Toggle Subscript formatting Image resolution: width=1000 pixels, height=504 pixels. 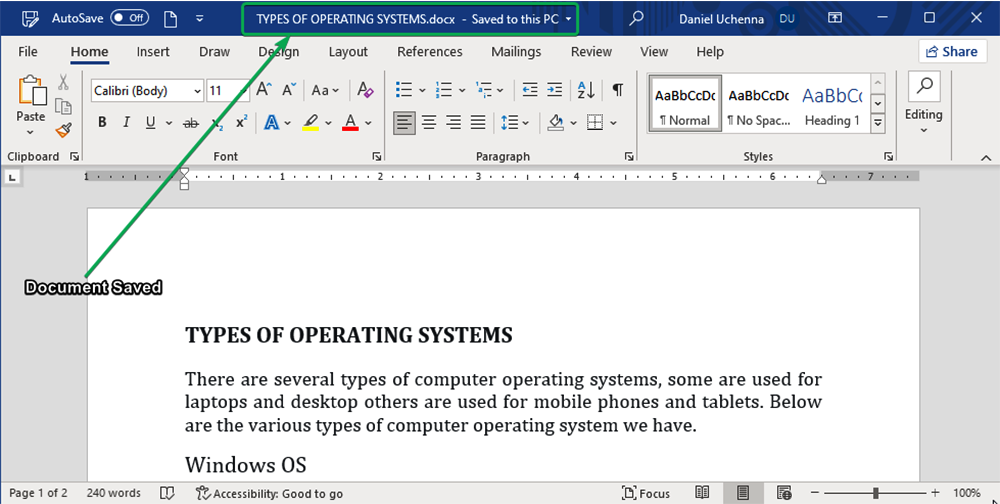[x=217, y=123]
